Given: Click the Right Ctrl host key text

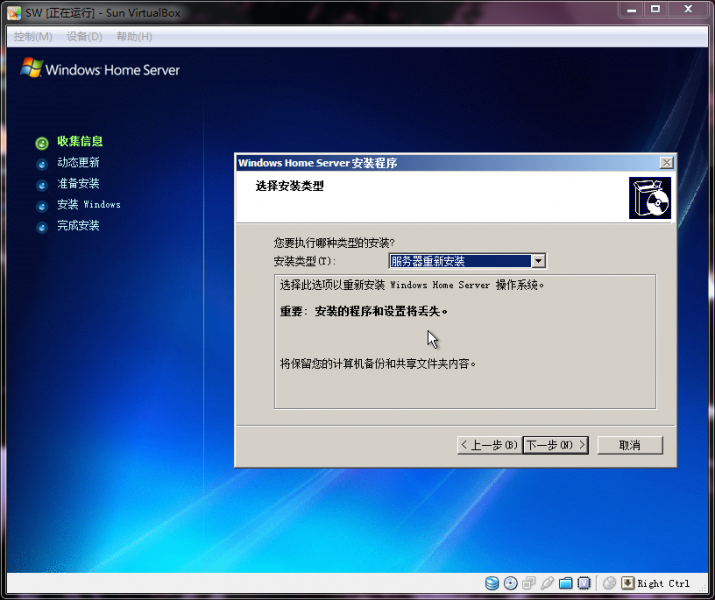Looking at the screenshot, I should 663,584.
